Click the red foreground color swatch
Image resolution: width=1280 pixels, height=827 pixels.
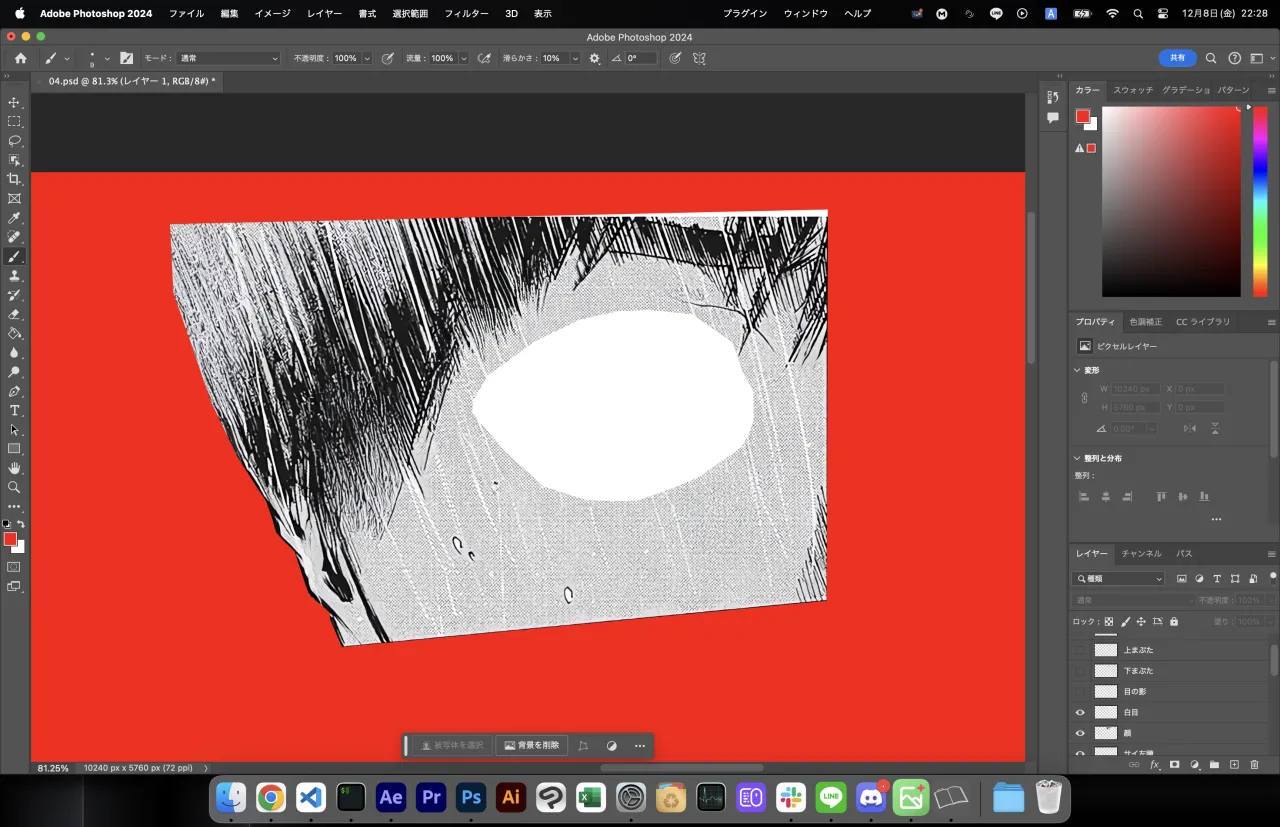pos(10,539)
